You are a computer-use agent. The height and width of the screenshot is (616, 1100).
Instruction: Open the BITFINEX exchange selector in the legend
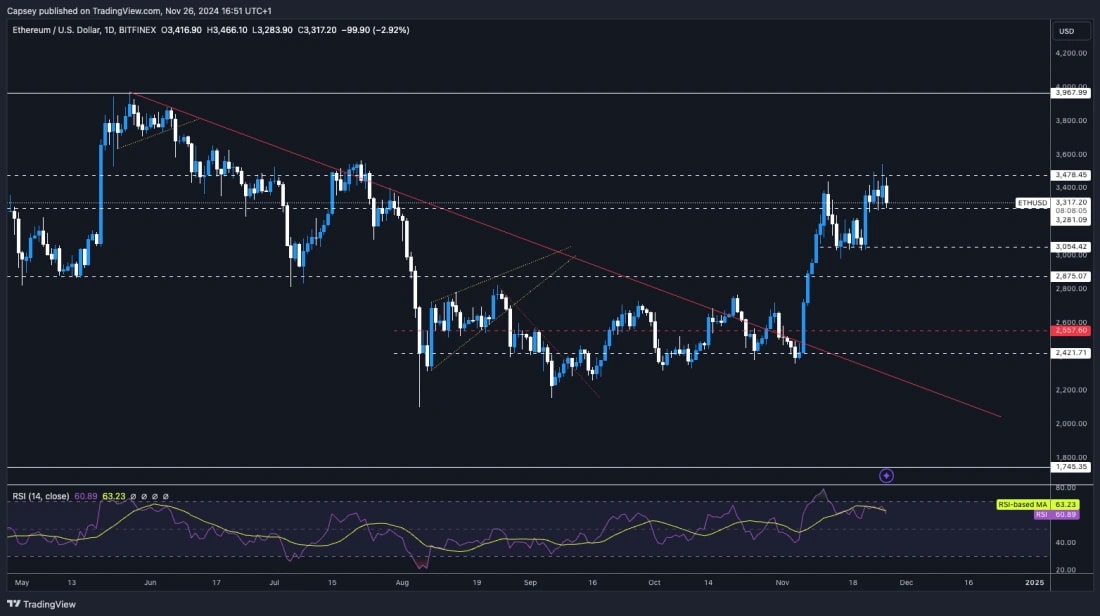point(135,30)
